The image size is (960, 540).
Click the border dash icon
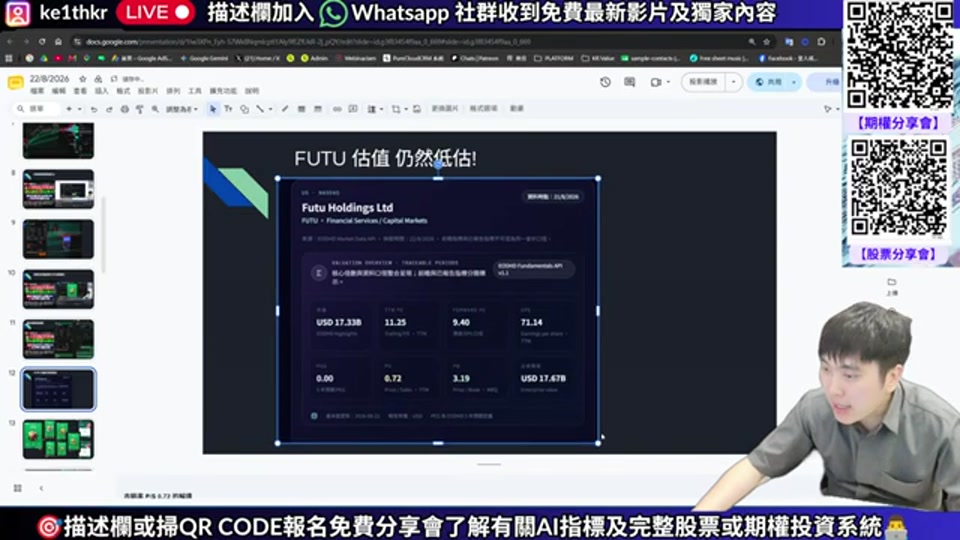tap(317, 109)
